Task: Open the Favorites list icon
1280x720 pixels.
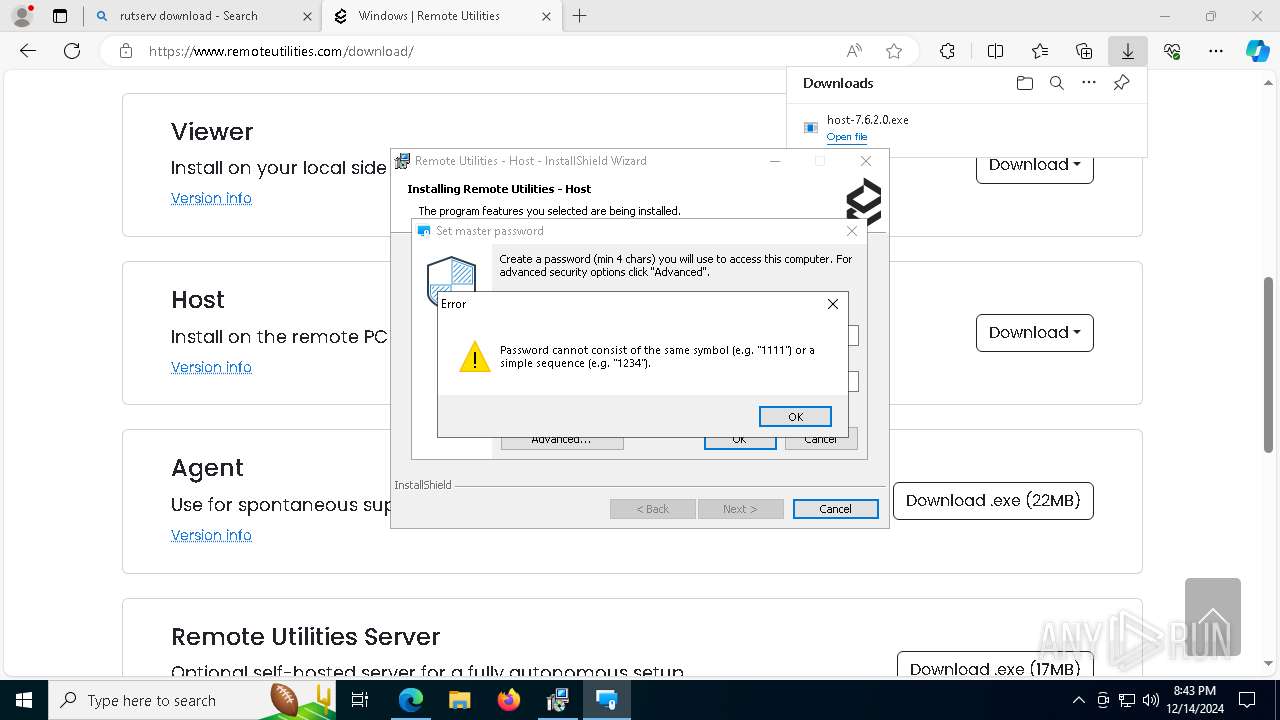Action: pos(1040,51)
